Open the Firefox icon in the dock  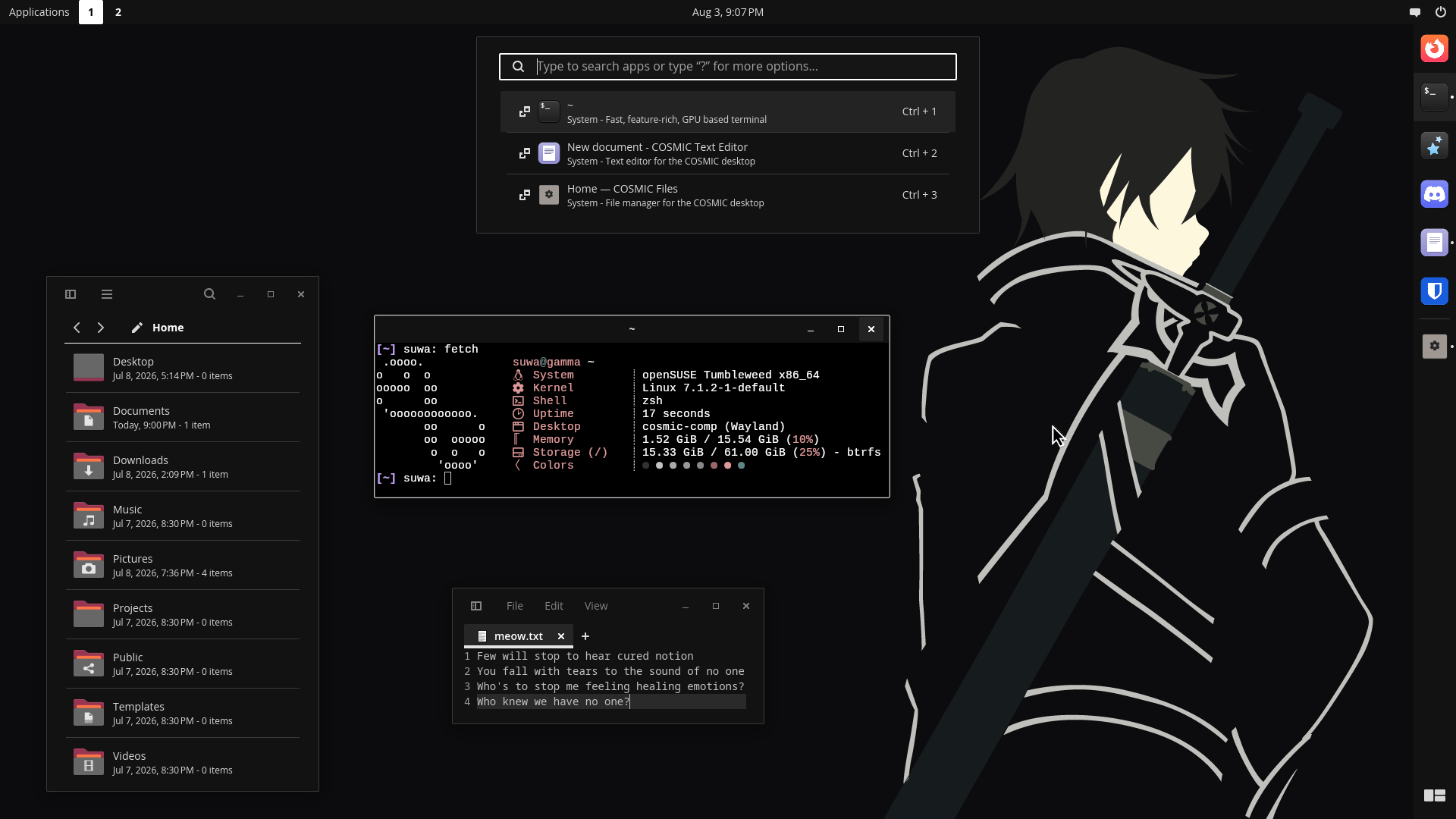(x=1434, y=49)
